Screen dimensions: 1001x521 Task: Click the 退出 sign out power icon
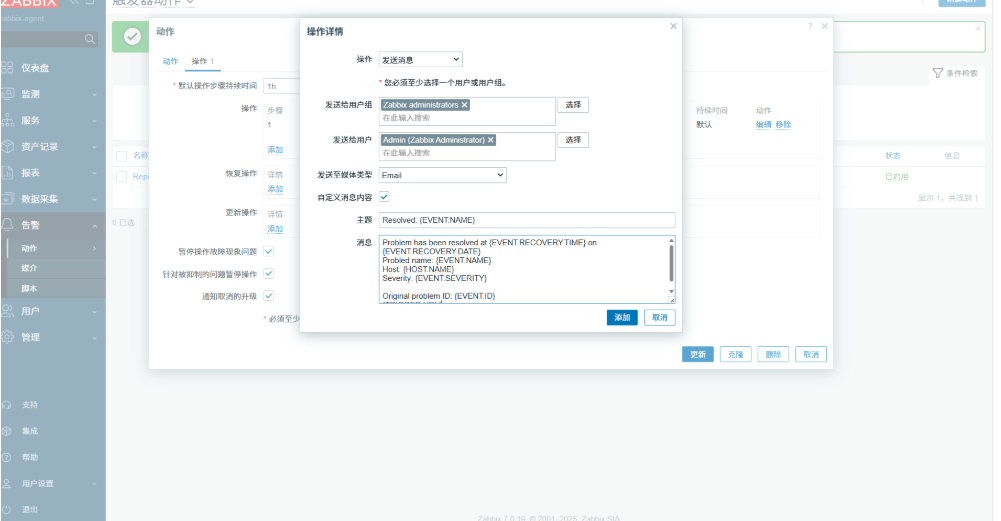coord(7,510)
